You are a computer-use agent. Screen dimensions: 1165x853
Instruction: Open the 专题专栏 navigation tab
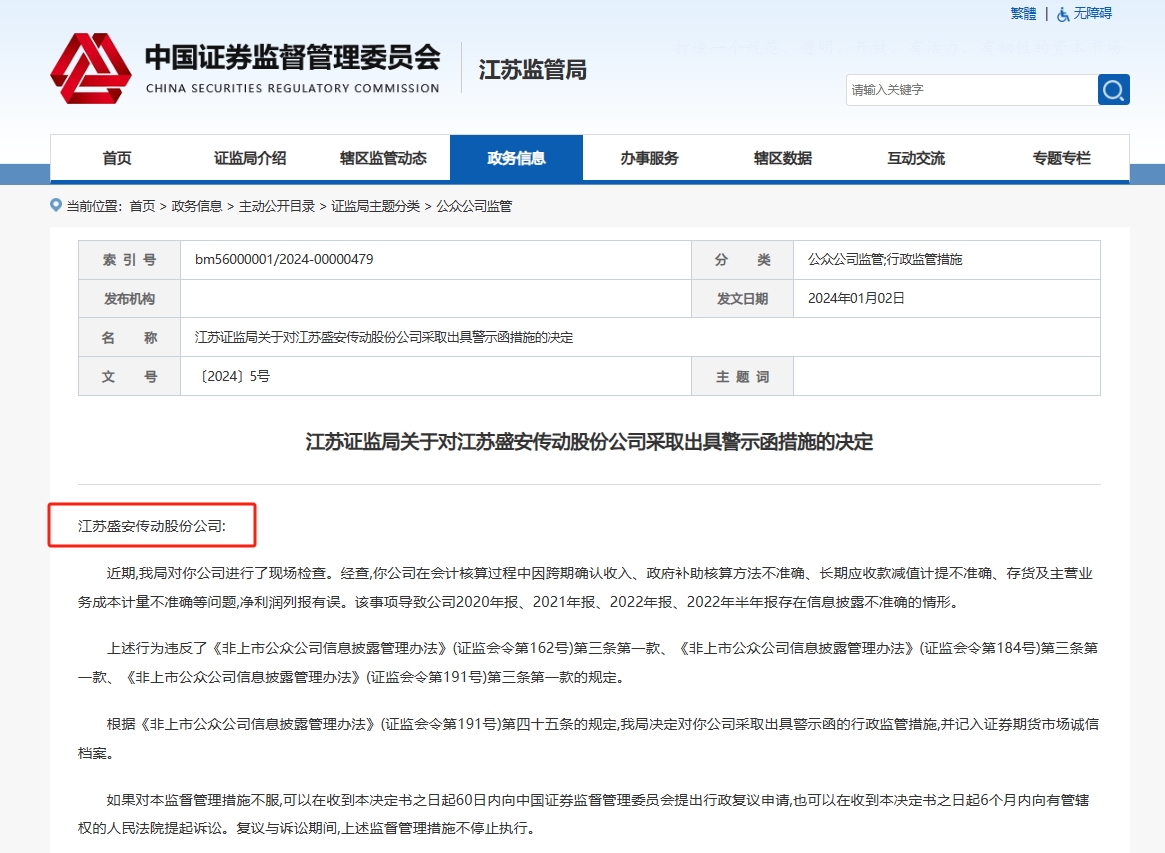pos(1061,158)
